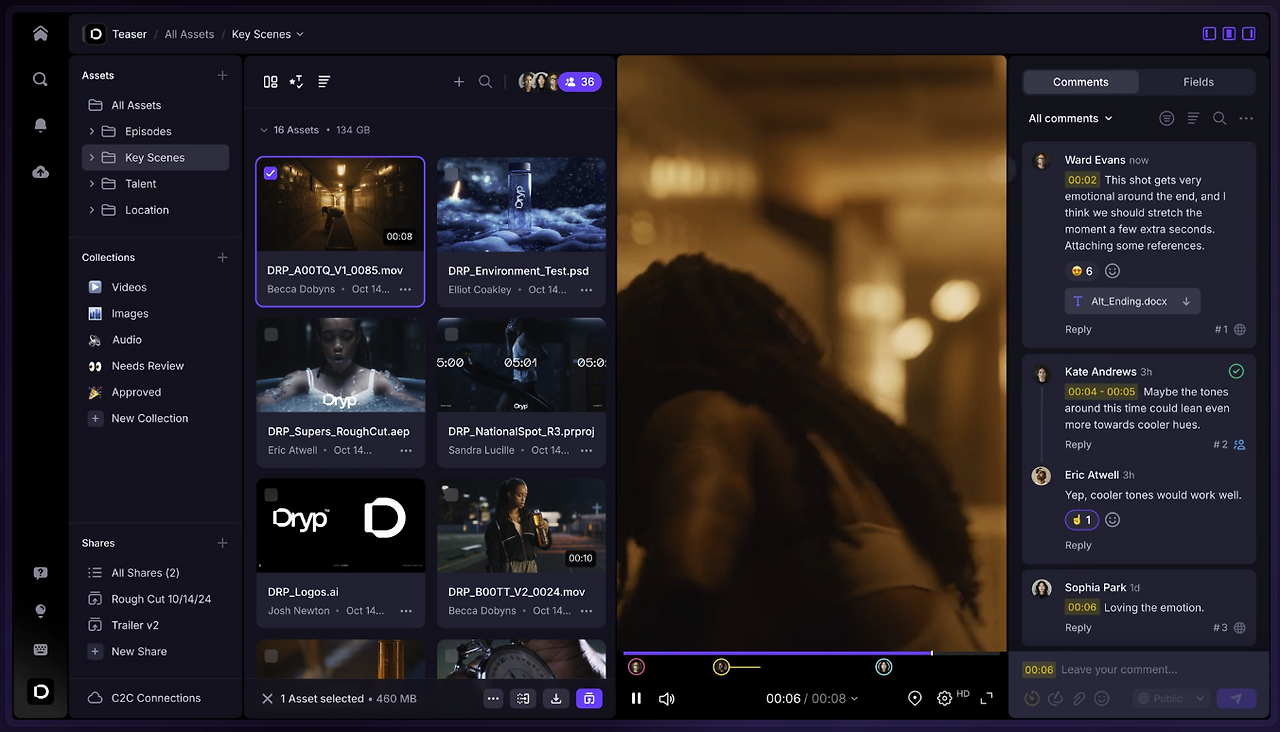Toggle the comment timestamp stopwatch in composer
The width and height of the screenshot is (1280, 732).
point(1032,699)
